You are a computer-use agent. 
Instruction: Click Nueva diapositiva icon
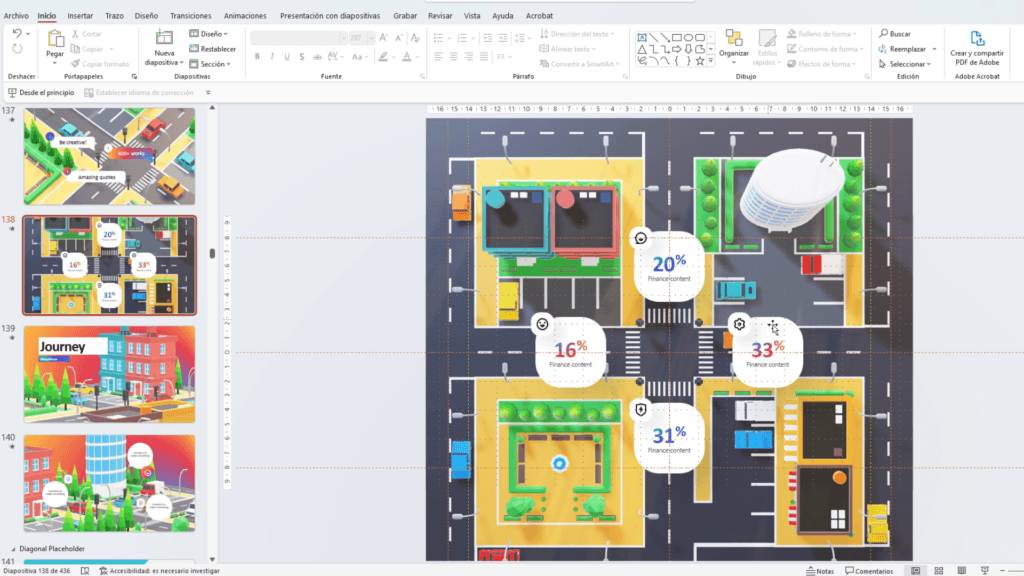point(164,39)
